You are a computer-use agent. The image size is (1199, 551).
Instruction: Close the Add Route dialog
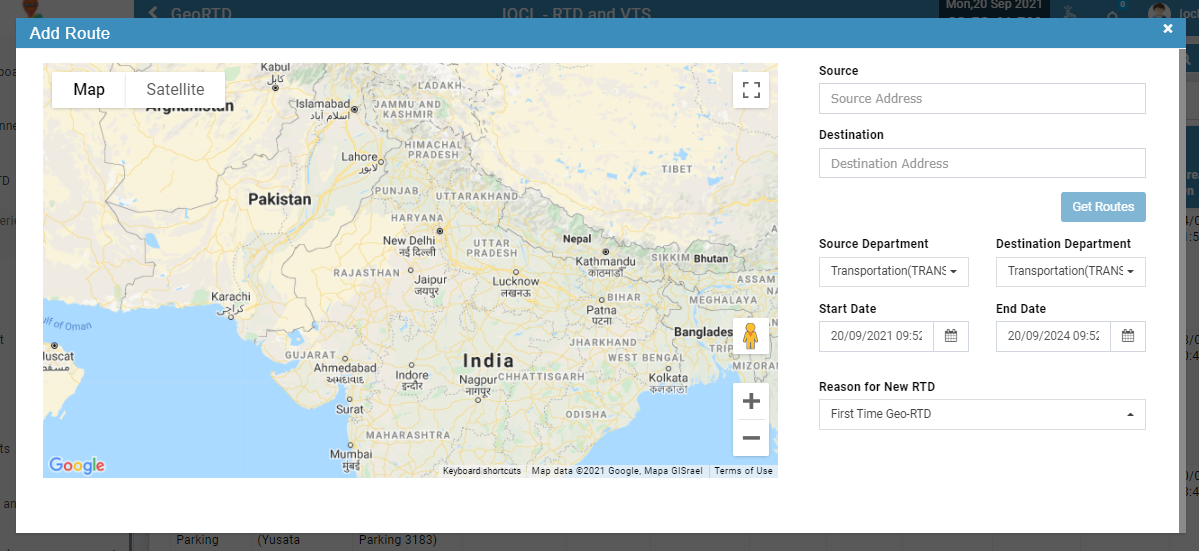(1168, 29)
